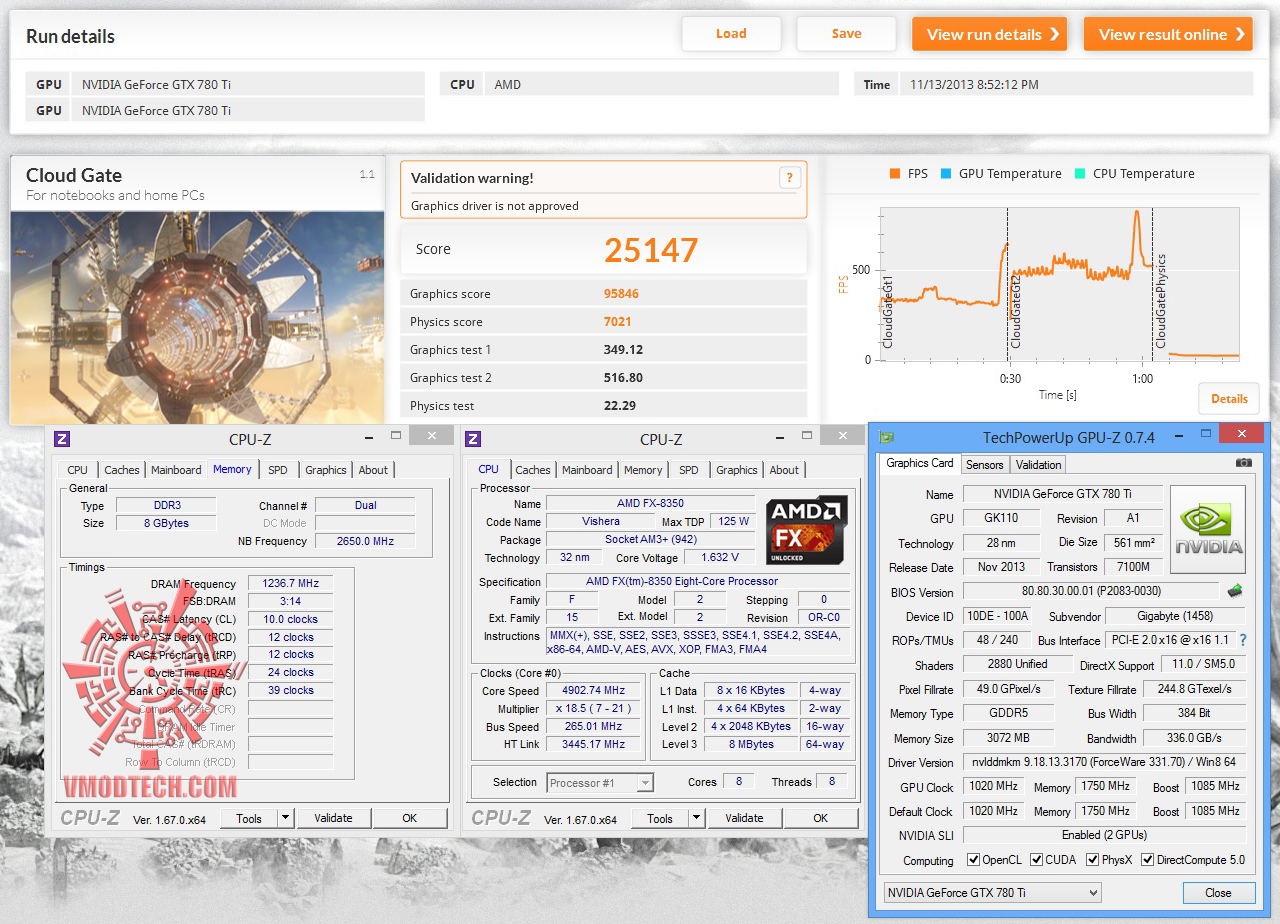Toggle the PhysX checkbox

click(1093, 860)
